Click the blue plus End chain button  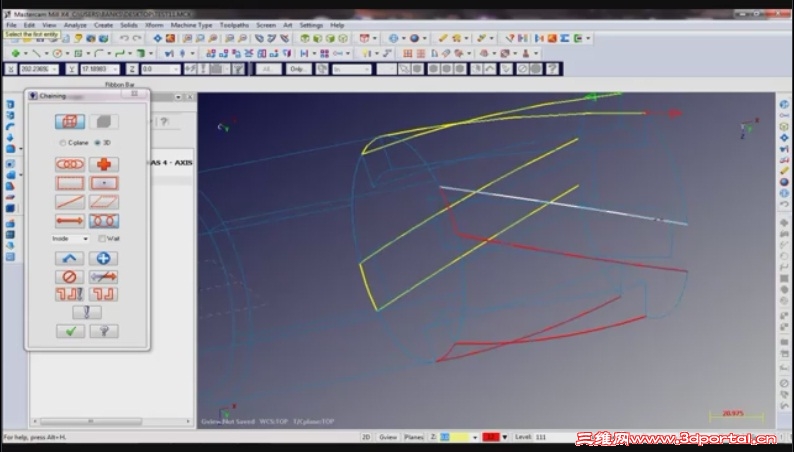pos(104,259)
